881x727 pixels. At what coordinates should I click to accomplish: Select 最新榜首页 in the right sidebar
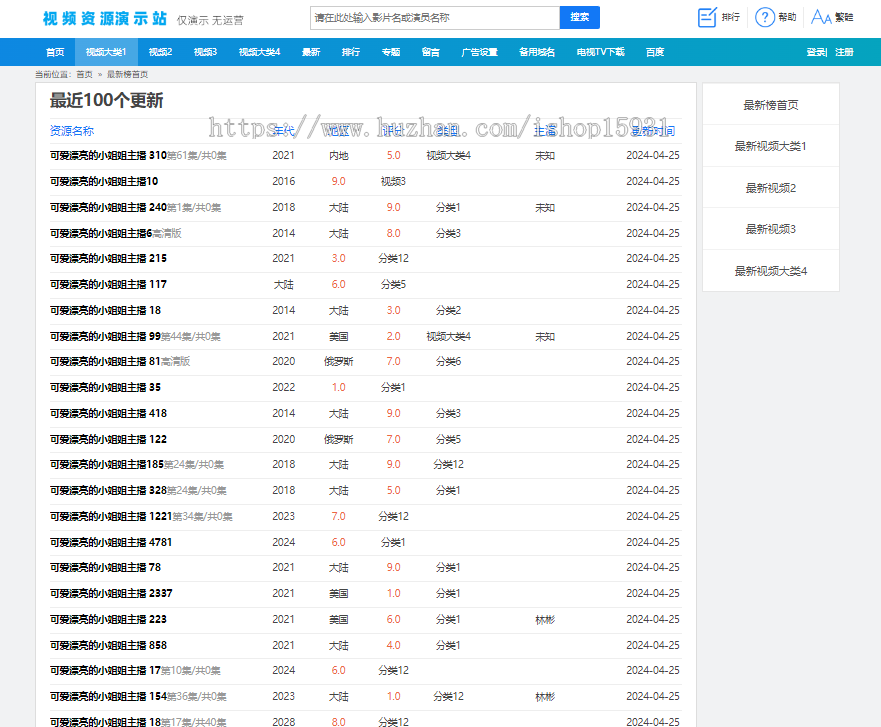coord(770,105)
